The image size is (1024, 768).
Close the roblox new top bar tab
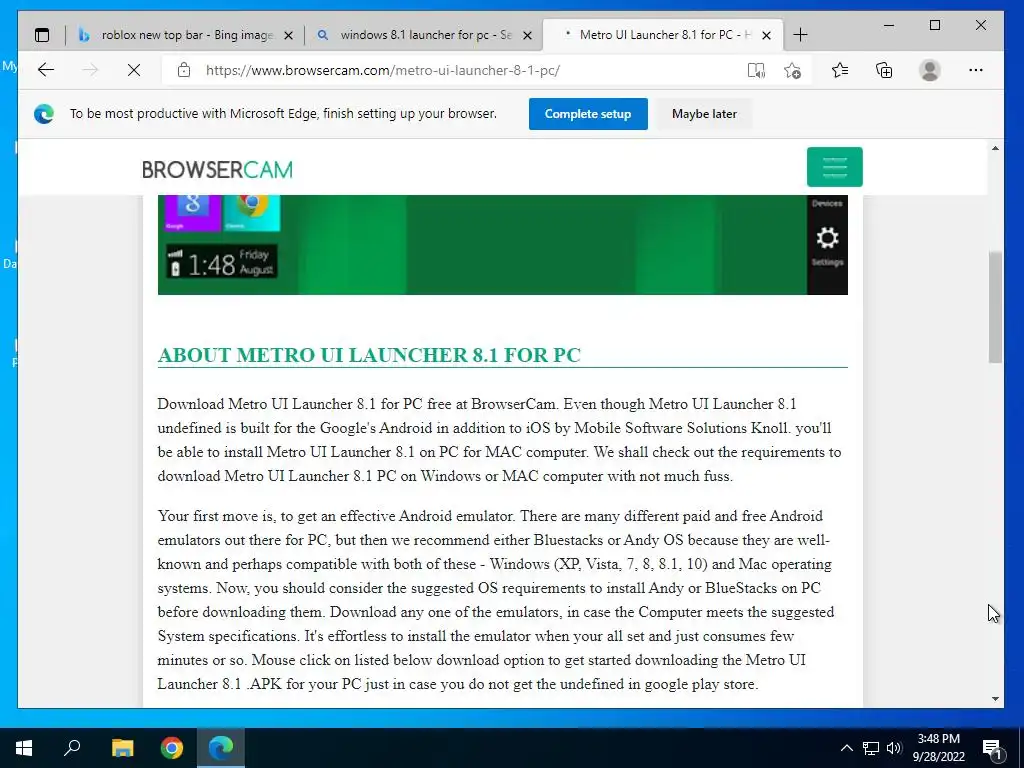pos(288,35)
